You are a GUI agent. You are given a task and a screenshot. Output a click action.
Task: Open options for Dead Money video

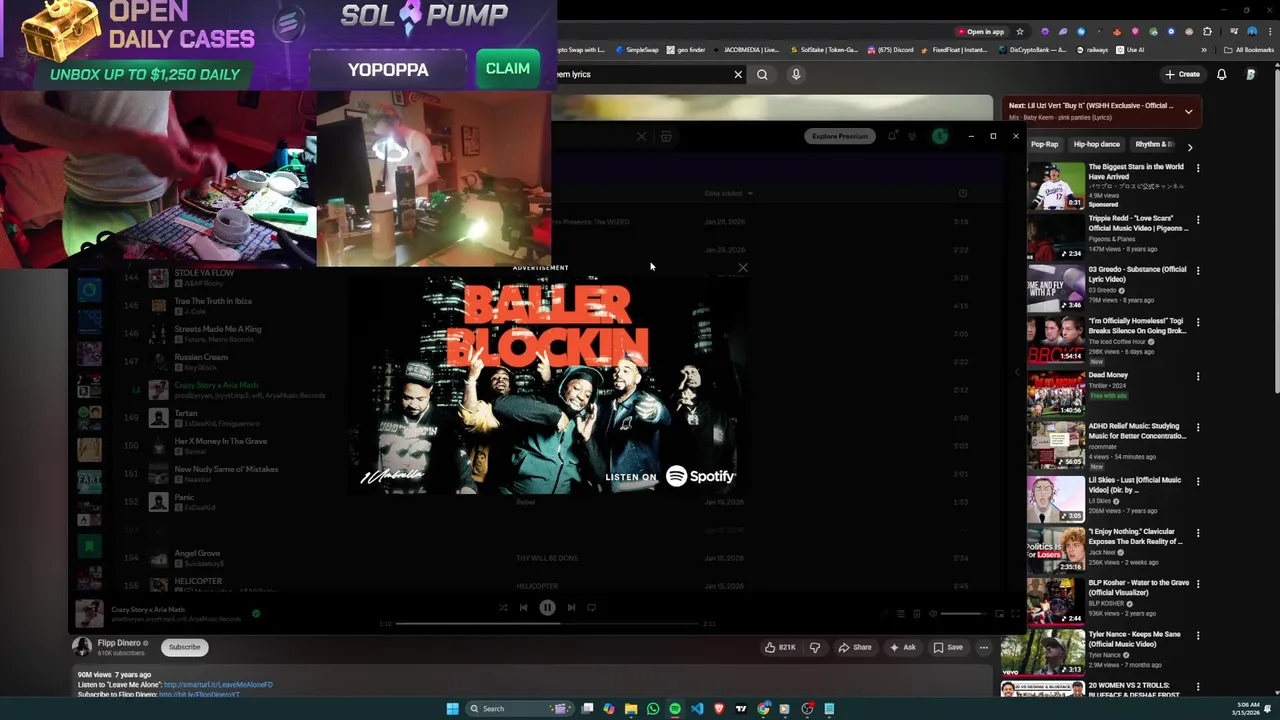[x=1198, y=377]
